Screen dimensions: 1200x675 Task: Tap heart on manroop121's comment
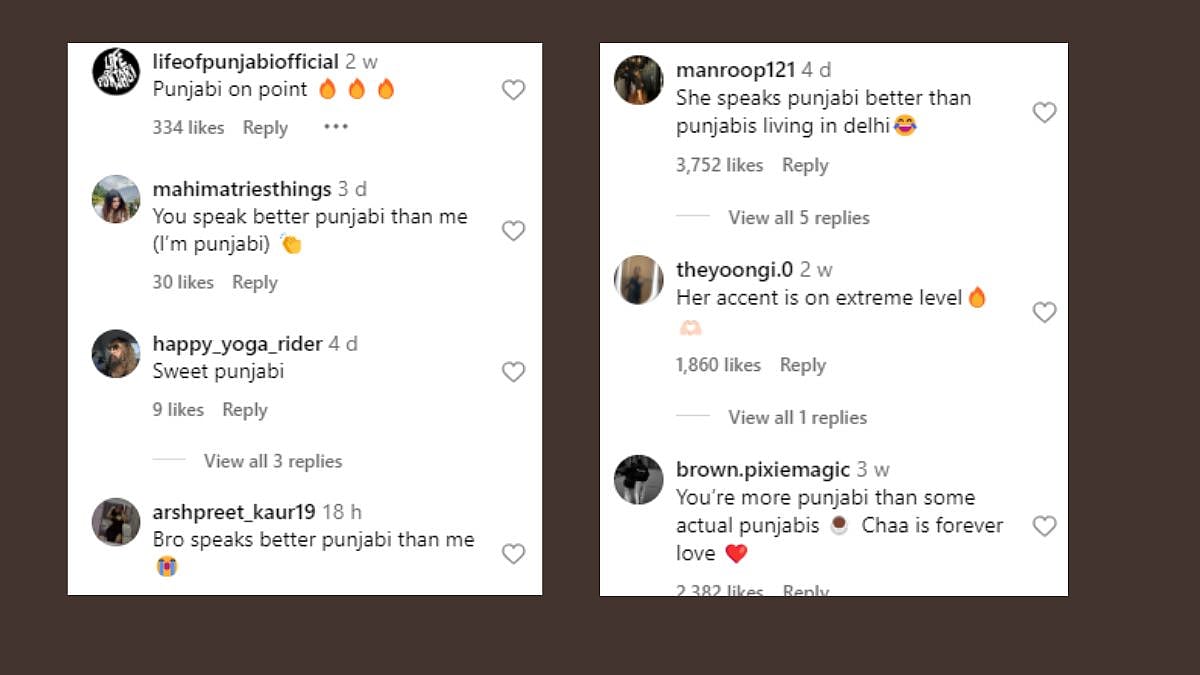[x=1044, y=113]
